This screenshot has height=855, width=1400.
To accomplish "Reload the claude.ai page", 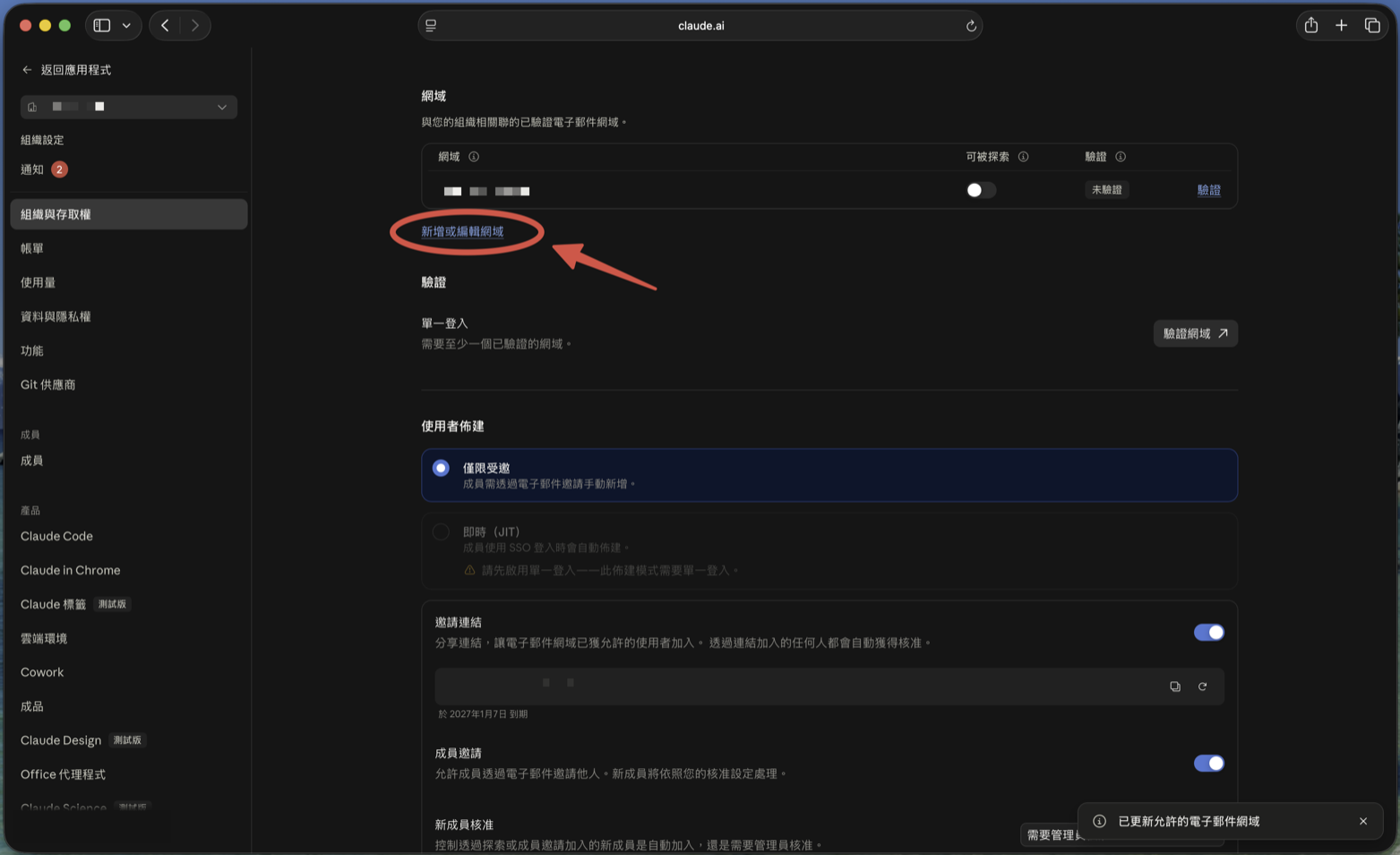I will pos(971,26).
